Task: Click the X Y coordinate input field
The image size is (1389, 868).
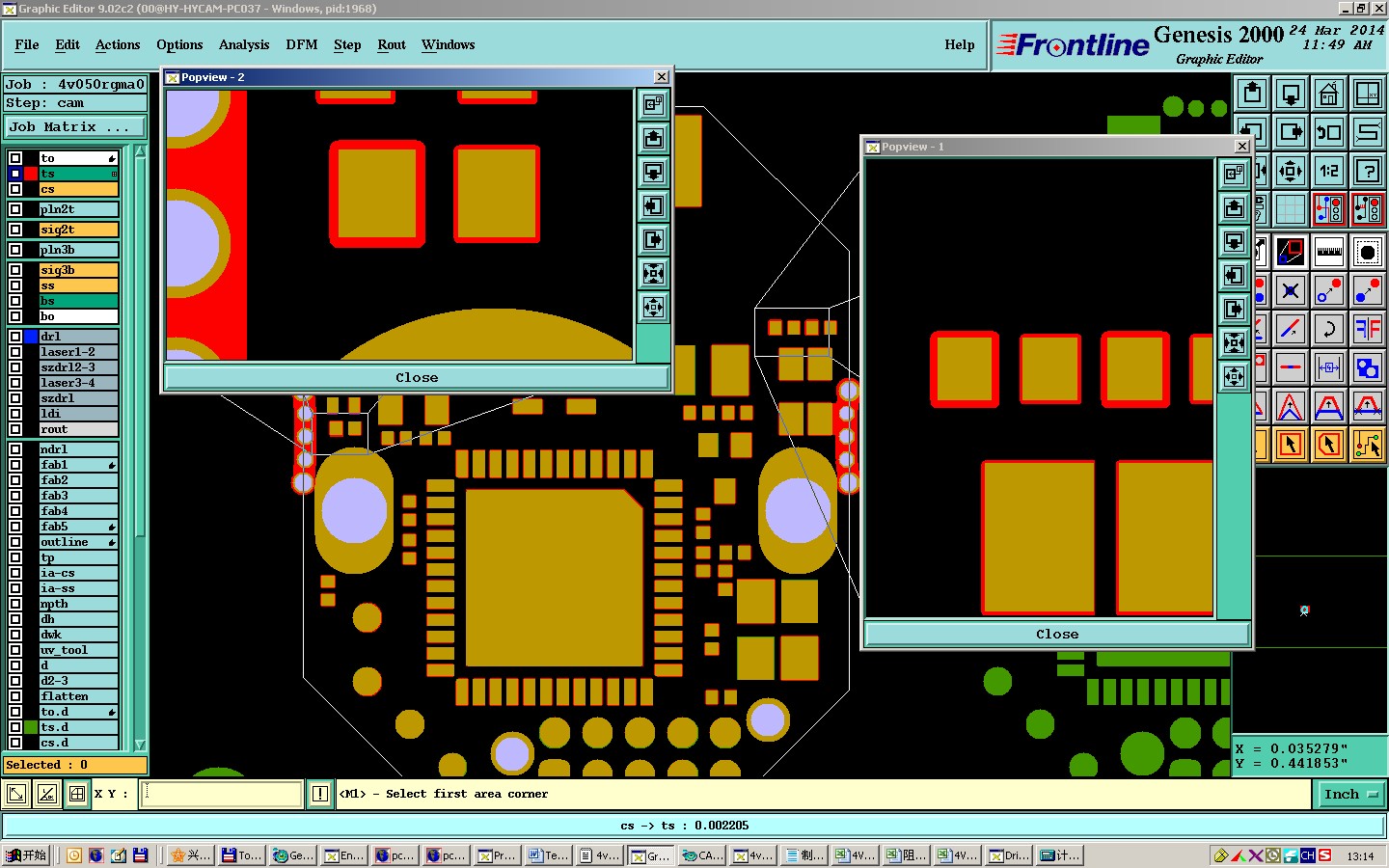Action: 222,794
